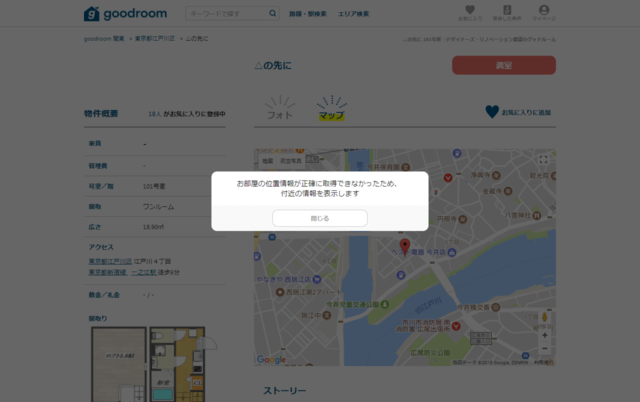Open 一之江駅 station link
640x402 pixels.
144,272
